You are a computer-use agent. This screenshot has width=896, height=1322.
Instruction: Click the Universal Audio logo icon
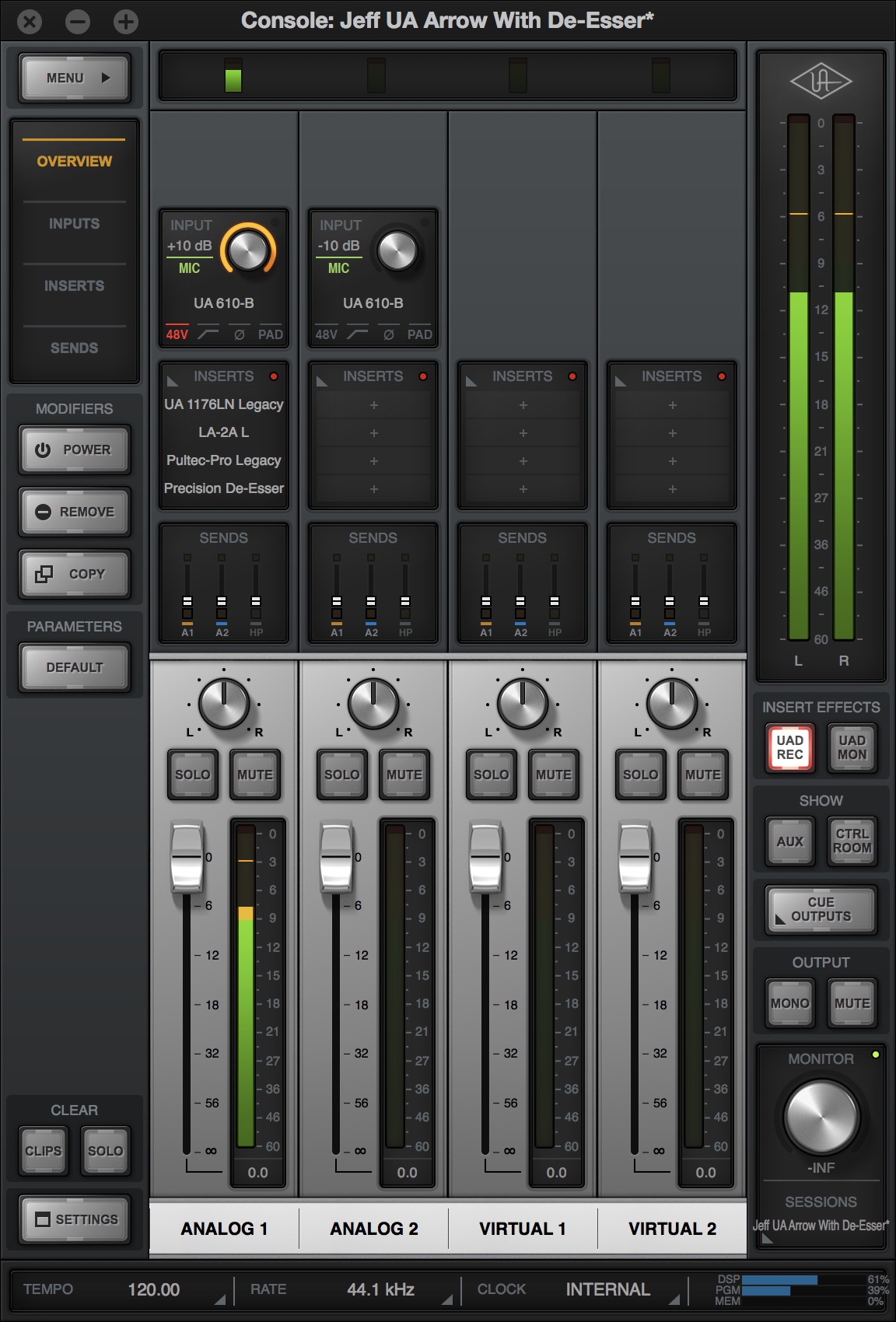pos(821,82)
